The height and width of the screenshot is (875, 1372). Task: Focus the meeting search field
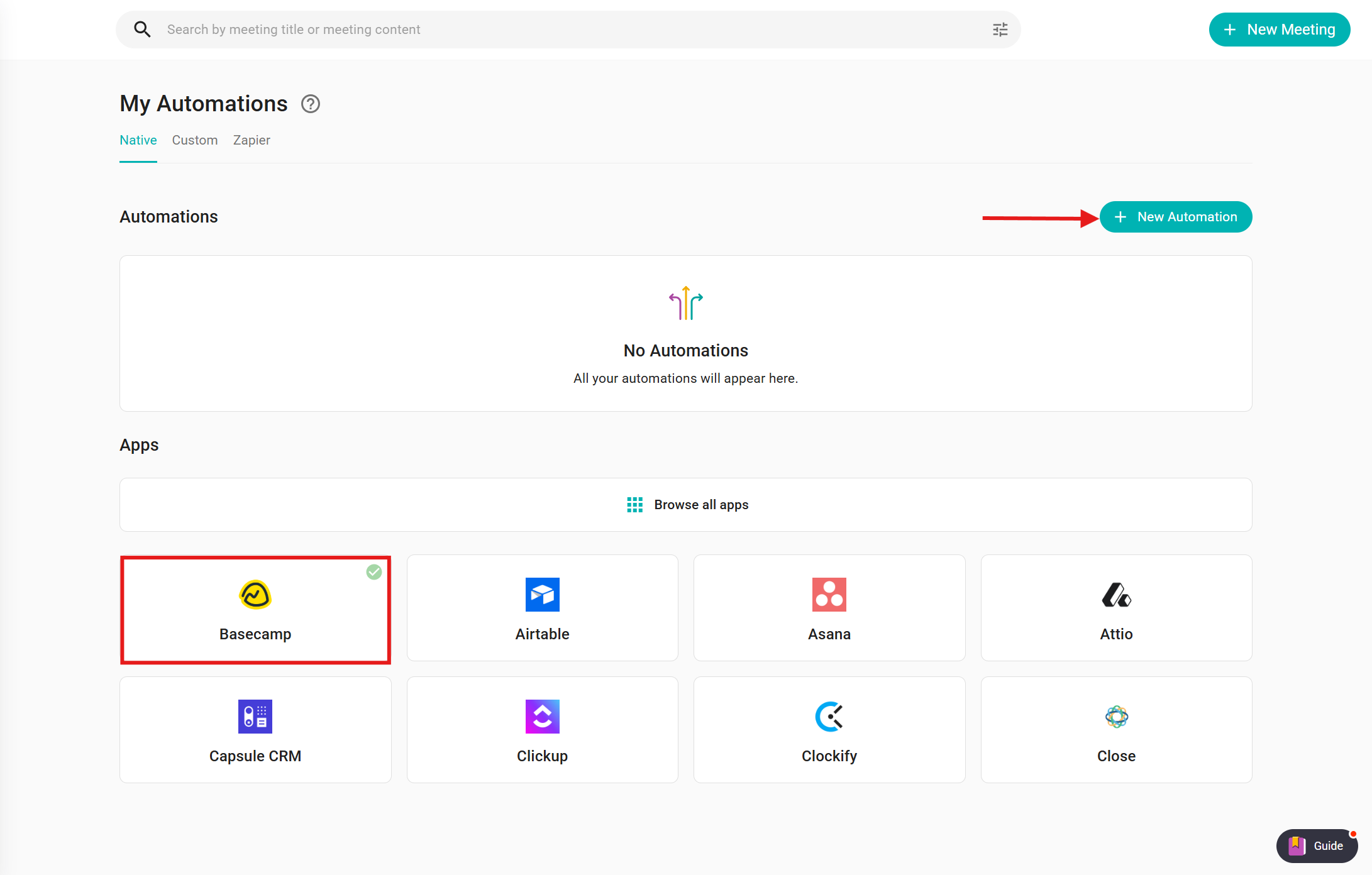(x=566, y=30)
